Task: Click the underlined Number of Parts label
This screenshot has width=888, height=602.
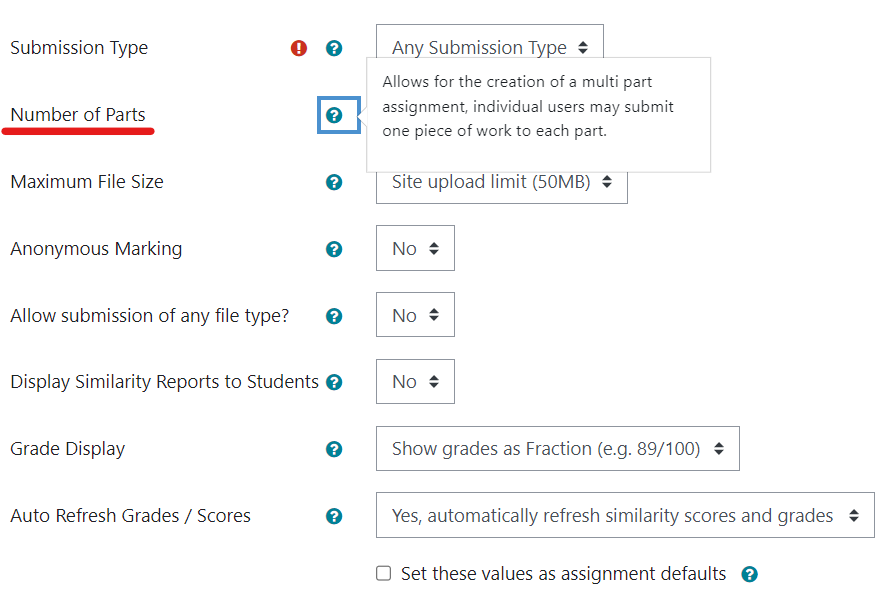Action: tap(78, 115)
